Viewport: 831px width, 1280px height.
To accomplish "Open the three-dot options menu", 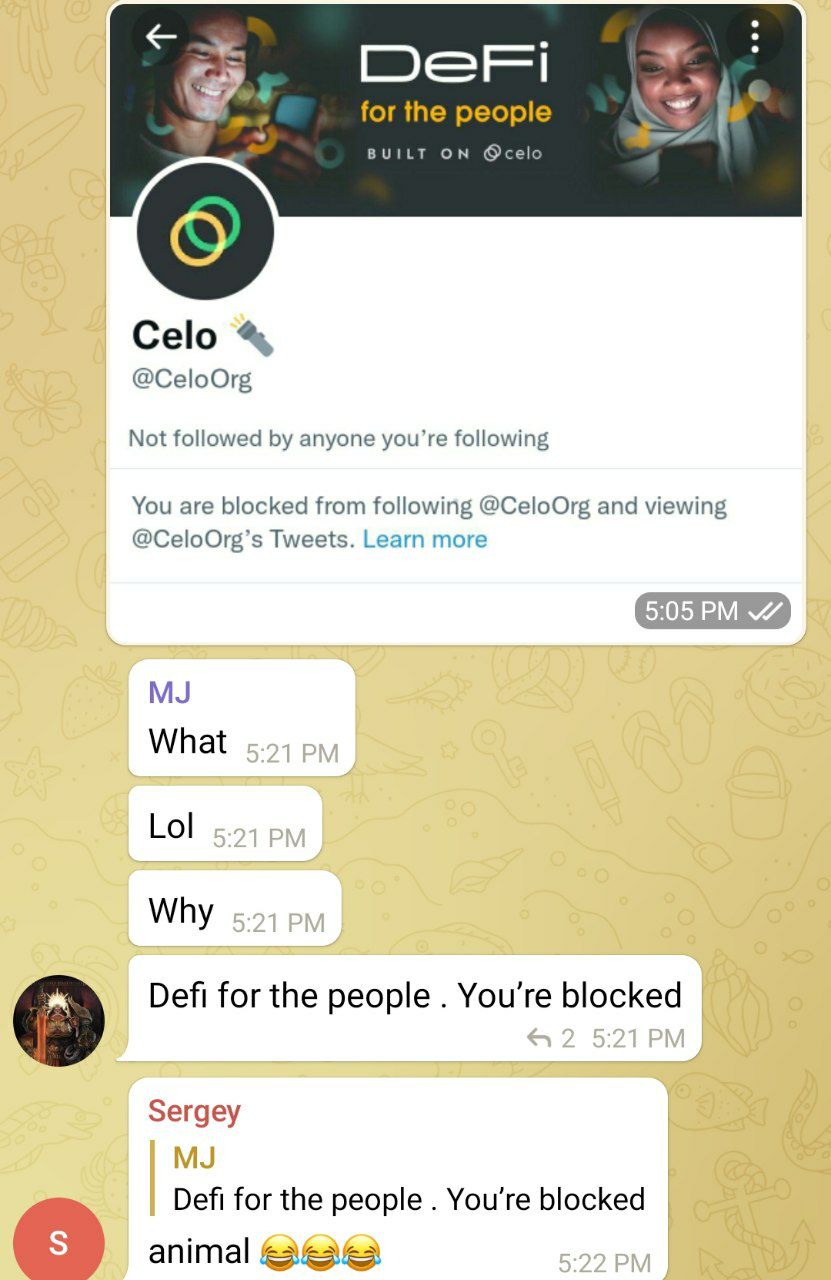I will point(755,37).
